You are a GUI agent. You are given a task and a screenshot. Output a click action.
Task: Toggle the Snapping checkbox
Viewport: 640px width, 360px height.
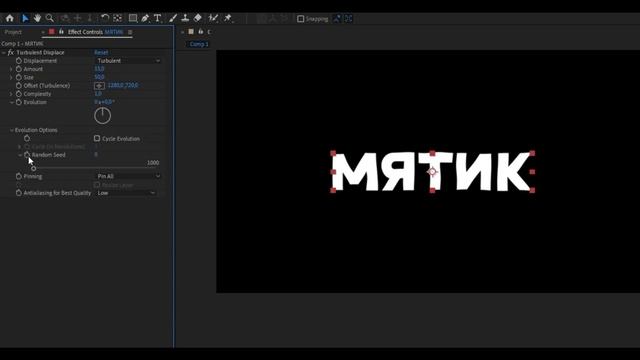(x=300, y=19)
